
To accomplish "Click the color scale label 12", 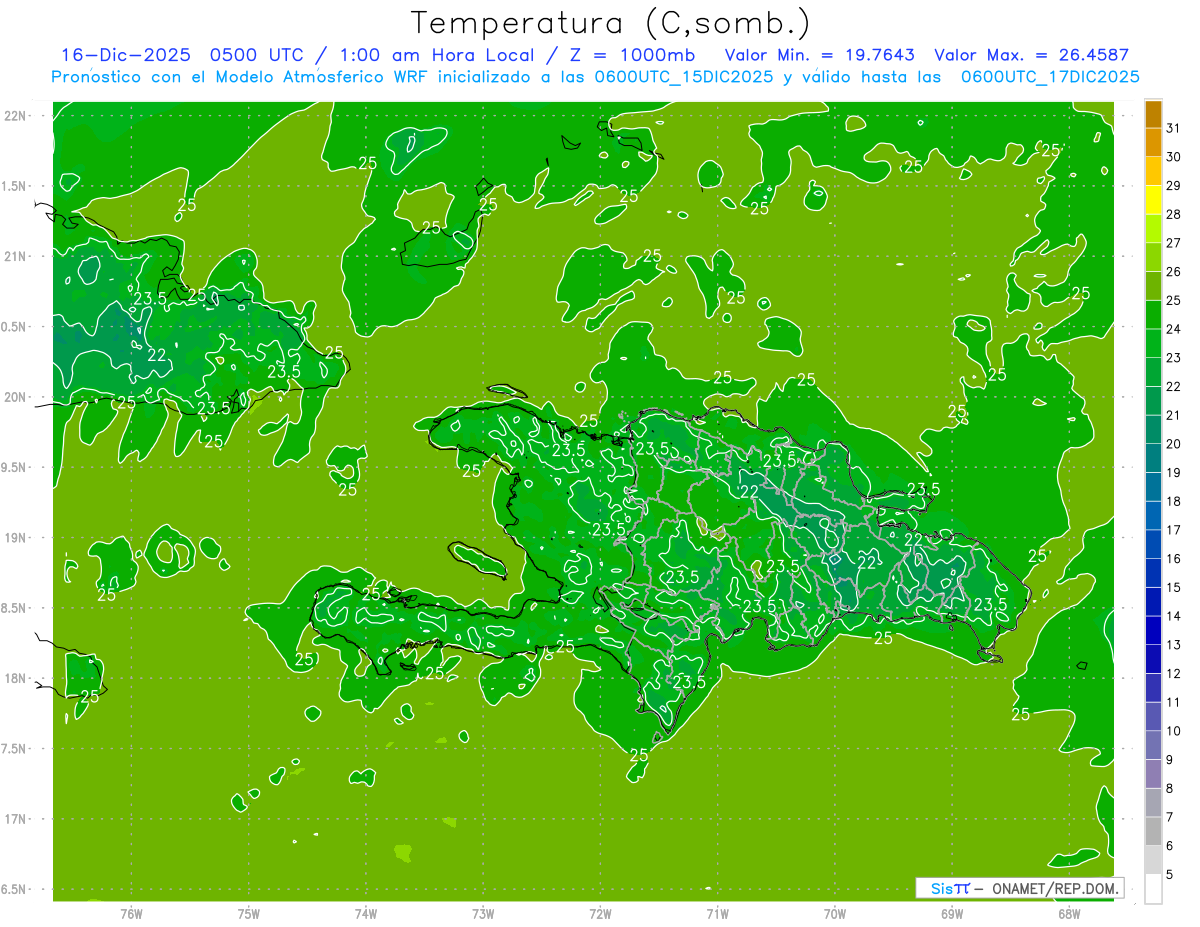I will [x=1173, y=673].
